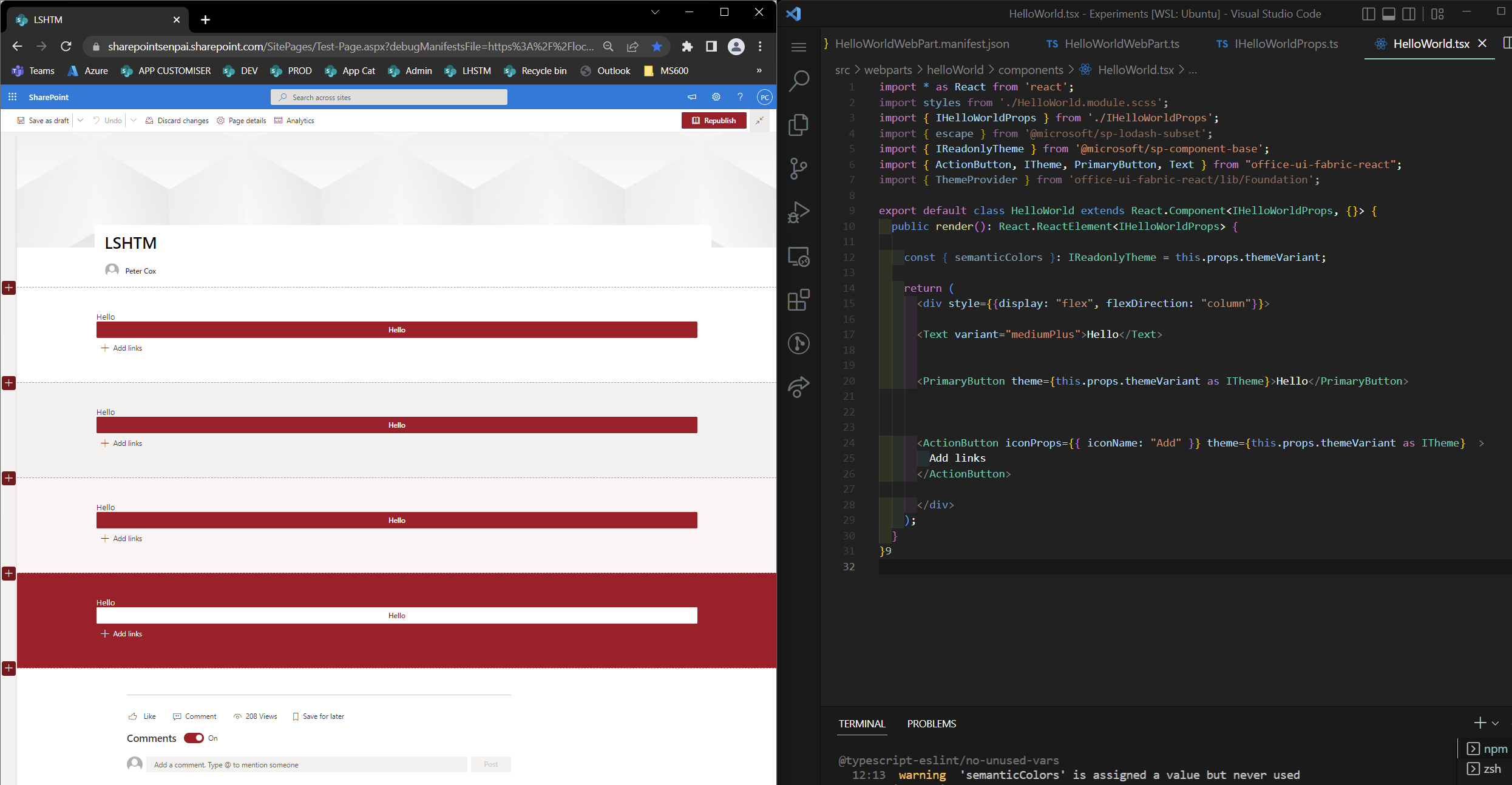The height and width of the screenshot is (785, 1512).
Task: Expand the Undo dropdown chevron
Action: pyautogui.click(x=134, y=120)
